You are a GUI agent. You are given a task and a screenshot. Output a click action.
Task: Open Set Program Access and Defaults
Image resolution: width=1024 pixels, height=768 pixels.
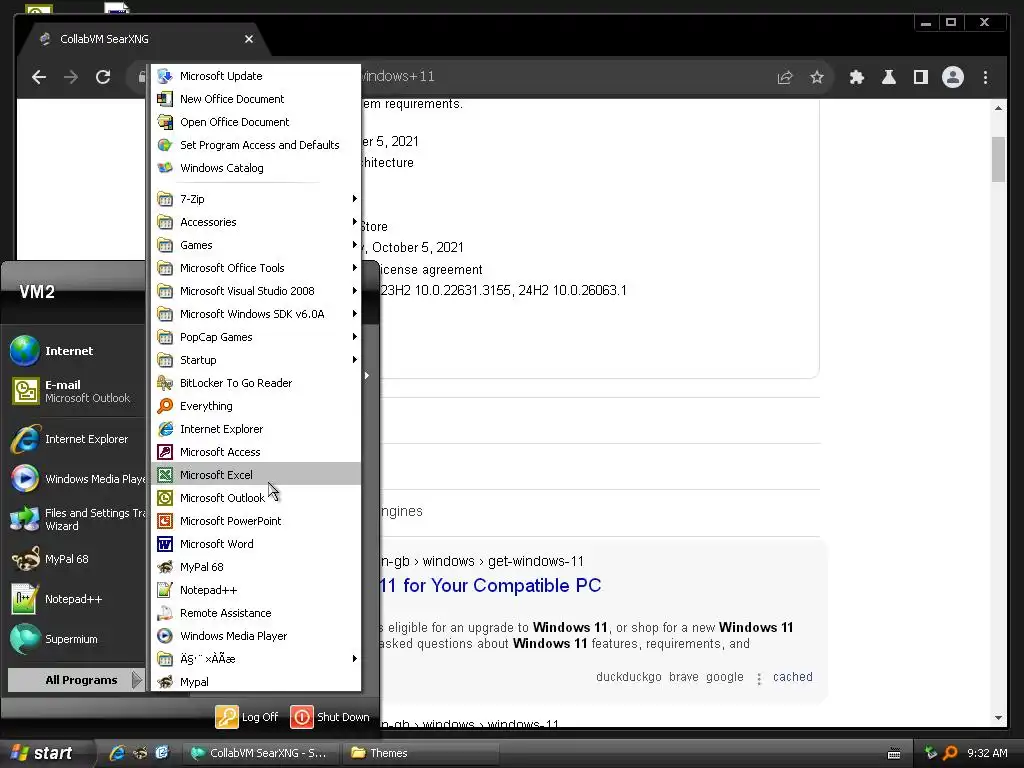click(x=255, y=145)
